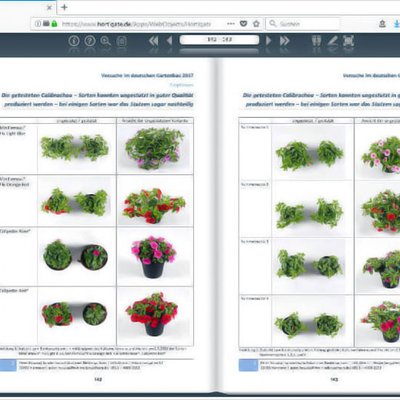Toggle fullscreen view icon
Viewport: 400px width, 400px height.
pos(348,41)
